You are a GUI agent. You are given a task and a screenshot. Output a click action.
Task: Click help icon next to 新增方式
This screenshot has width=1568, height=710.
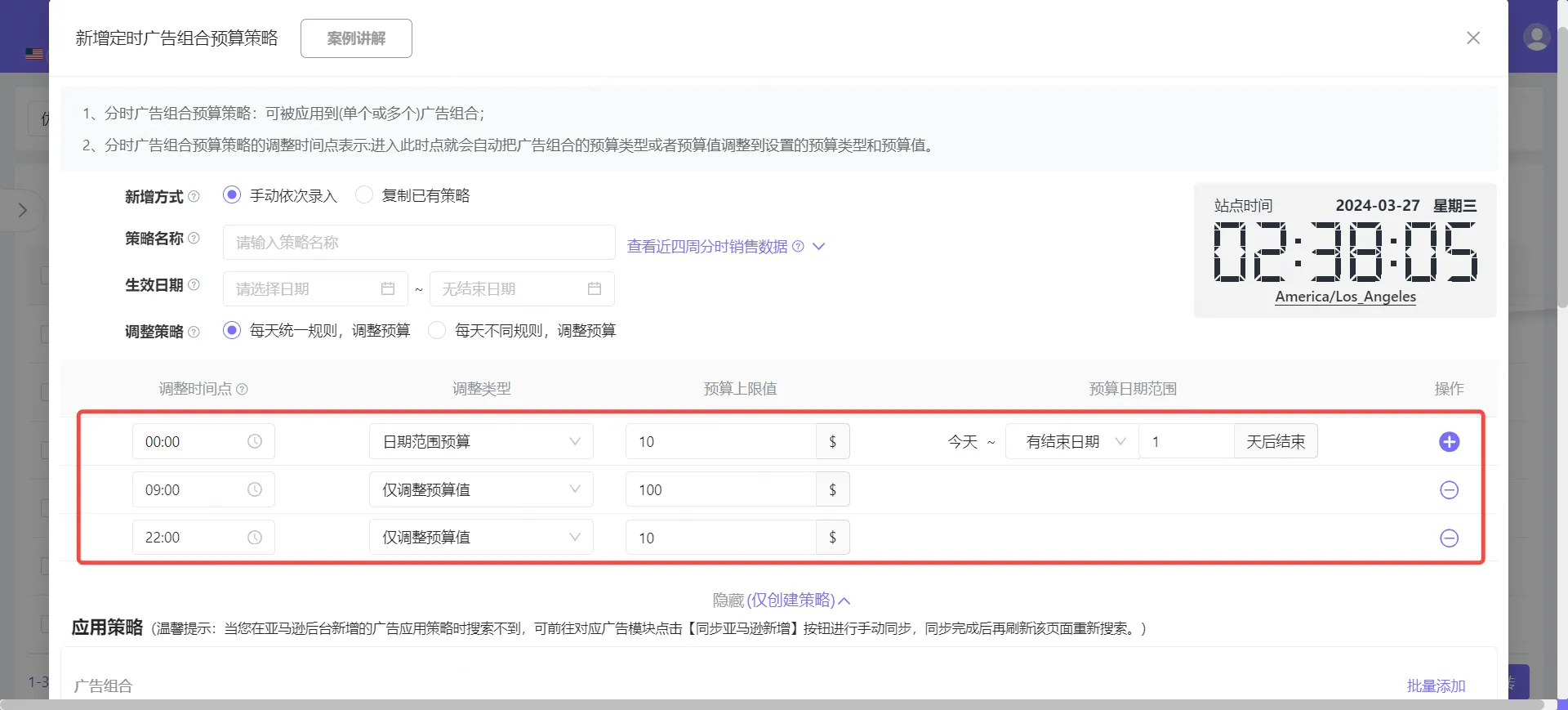194,196
